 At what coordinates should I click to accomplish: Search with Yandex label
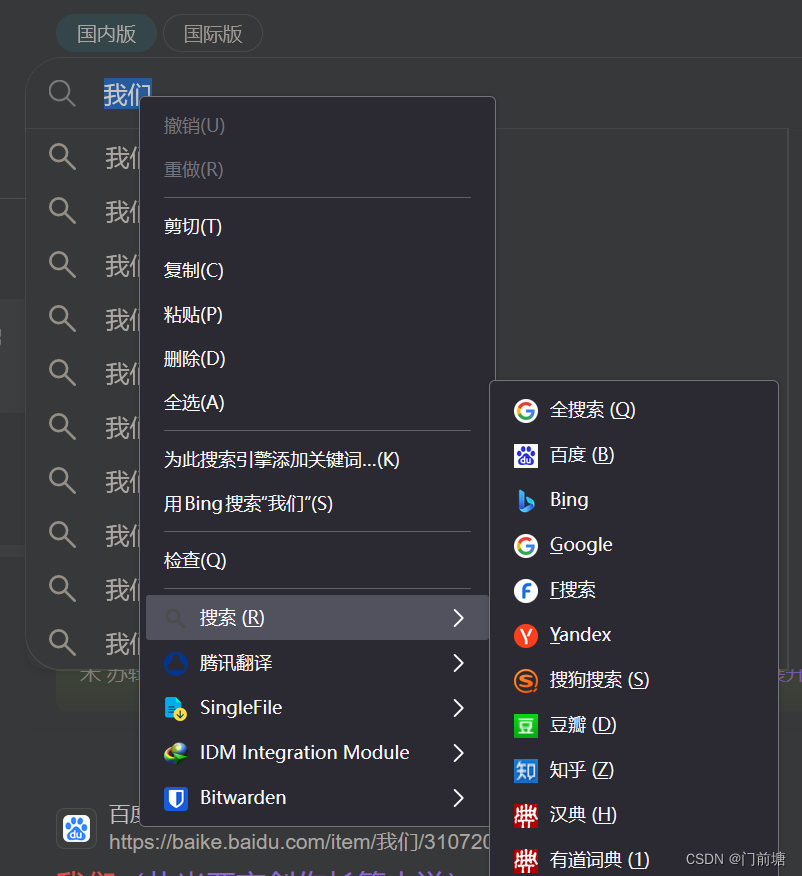coord(580,636)
